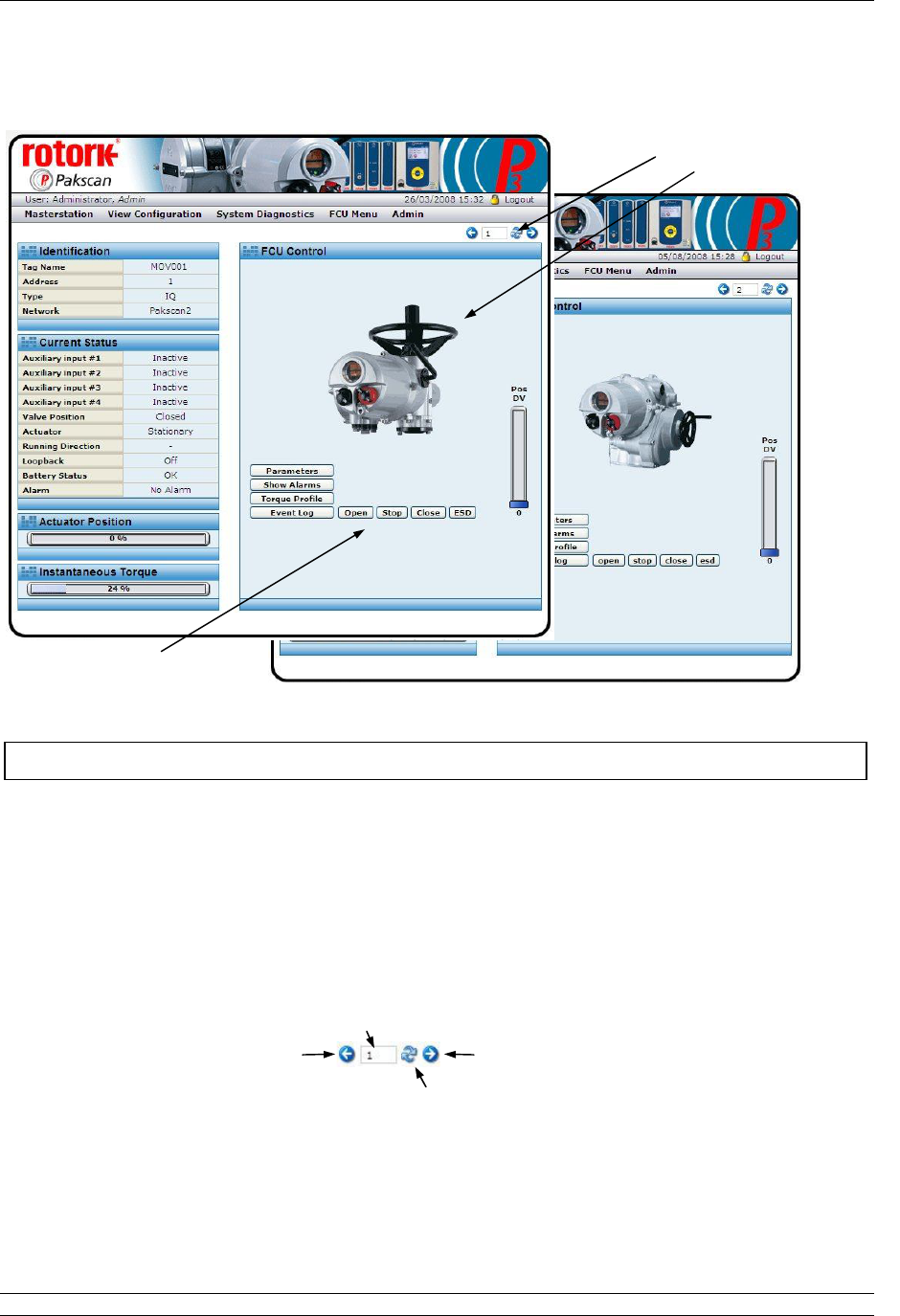Viewport: 900px width, 1316px height.
Task: Click refresh icon in front window navigator
Action: (x=517, y=233)
